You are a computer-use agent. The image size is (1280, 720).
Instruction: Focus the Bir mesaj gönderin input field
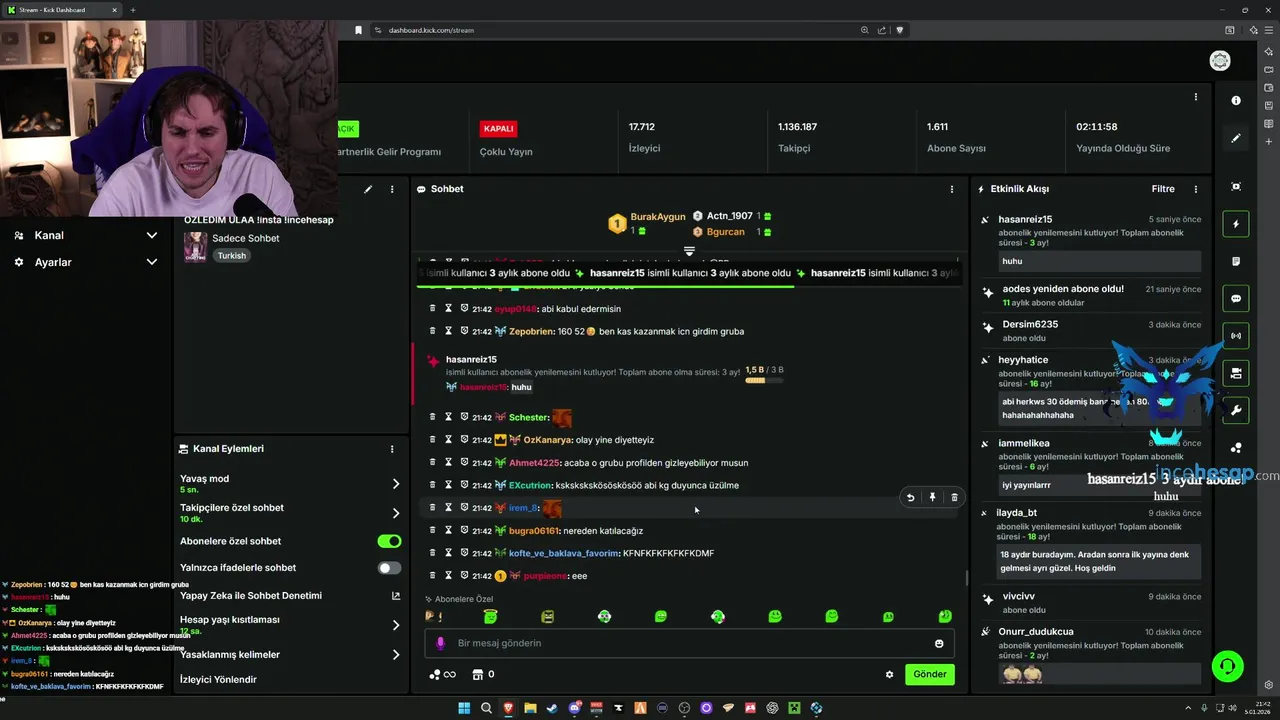(690, 643)
